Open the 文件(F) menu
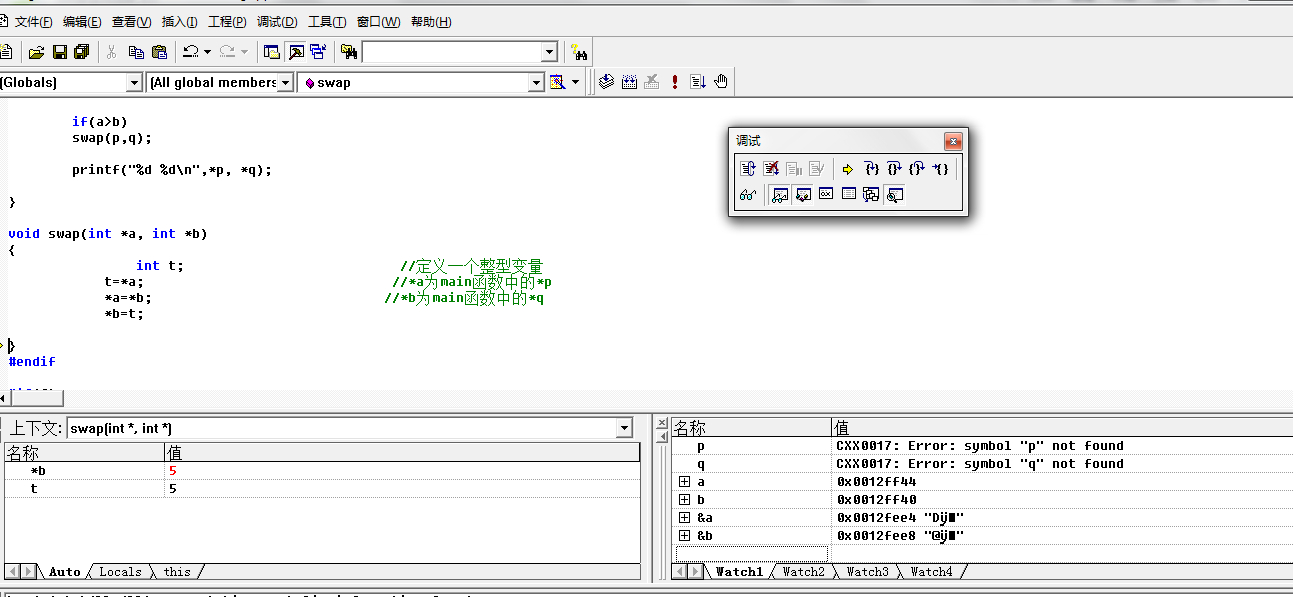The height and width of the screenshot is (597, 1293). [x=33, y=22]
